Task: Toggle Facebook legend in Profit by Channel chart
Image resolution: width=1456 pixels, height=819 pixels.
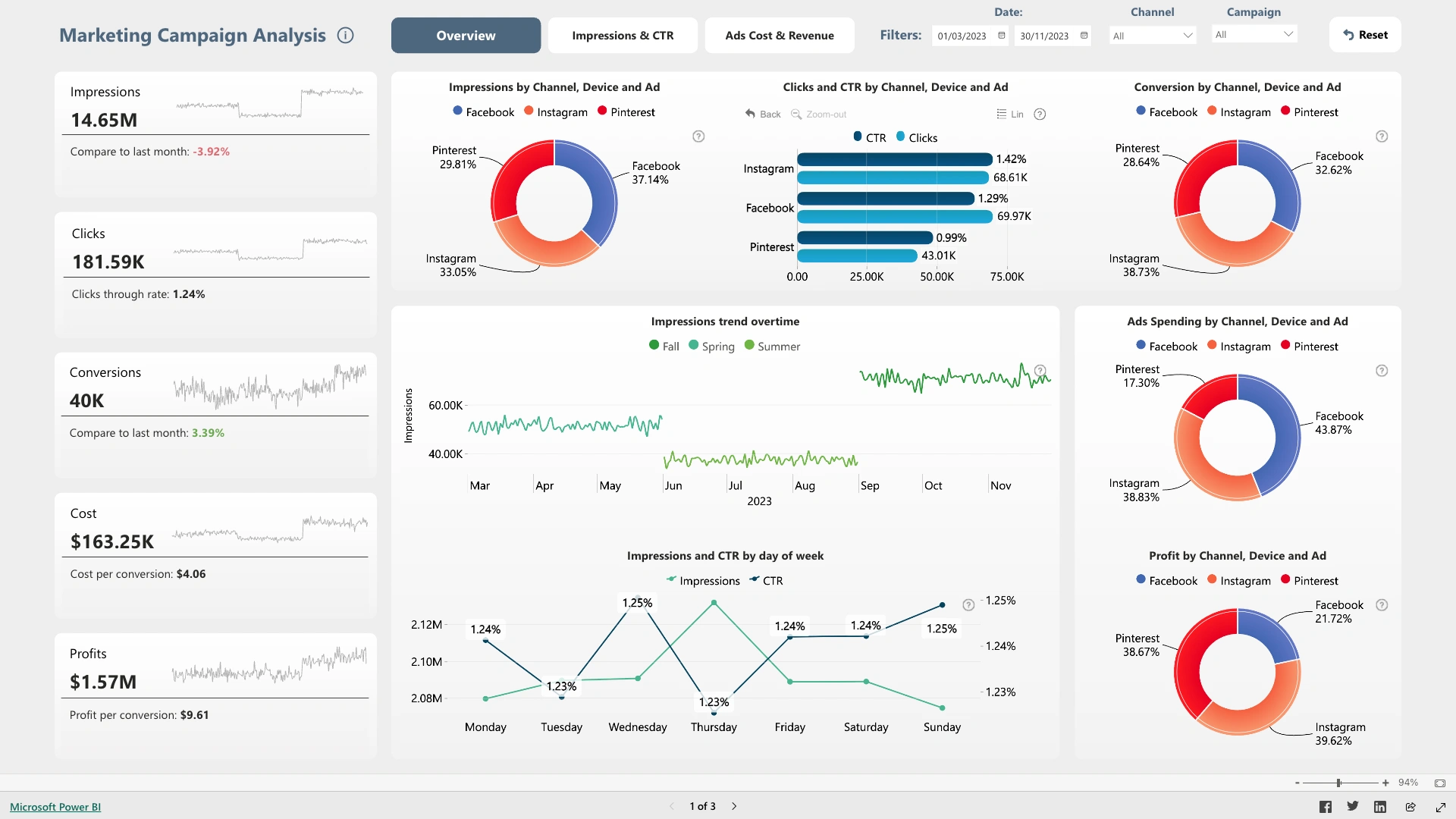Action: point(1166,581)
